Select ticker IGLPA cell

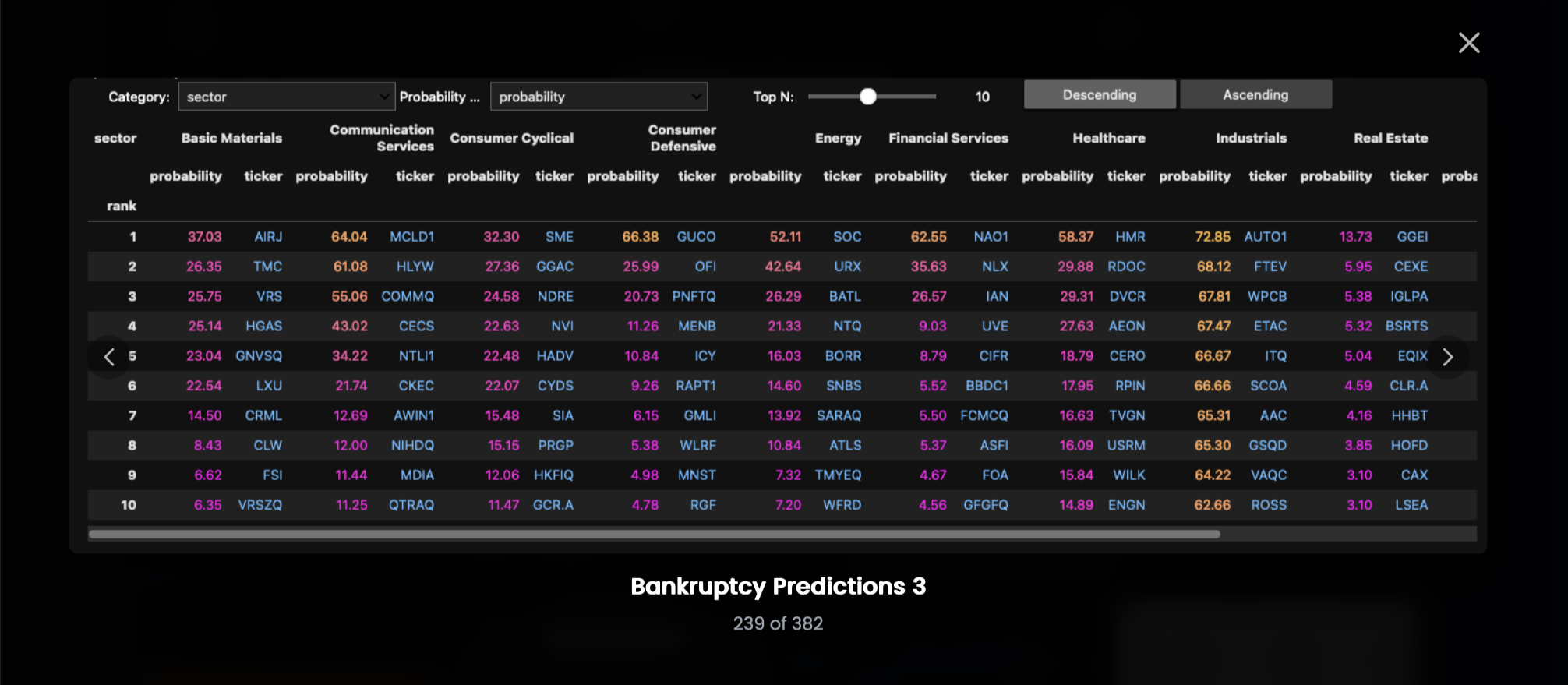point(1409,296)
